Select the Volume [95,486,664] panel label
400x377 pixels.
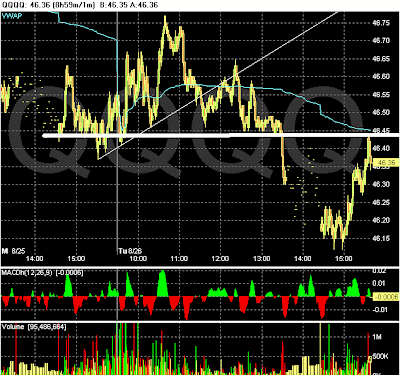(x=34, y=327)
